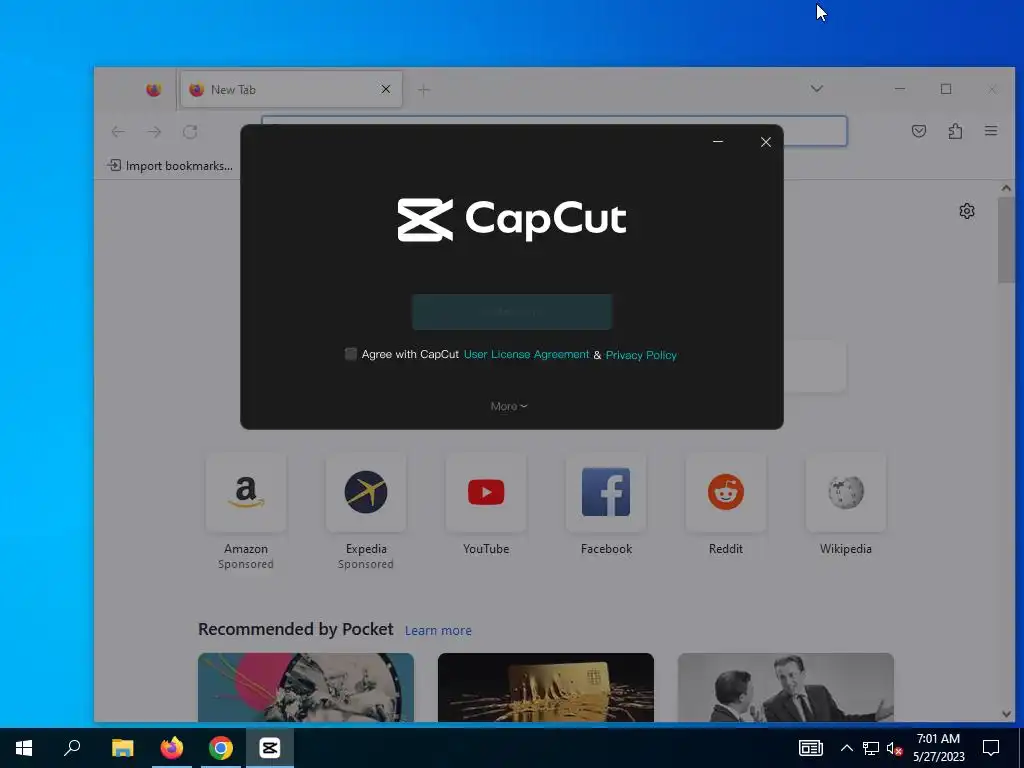This screenshot has height=768, width=1024.
Task: Open the taskbar clock showing 7:01 AM
Action: point(938,748)
